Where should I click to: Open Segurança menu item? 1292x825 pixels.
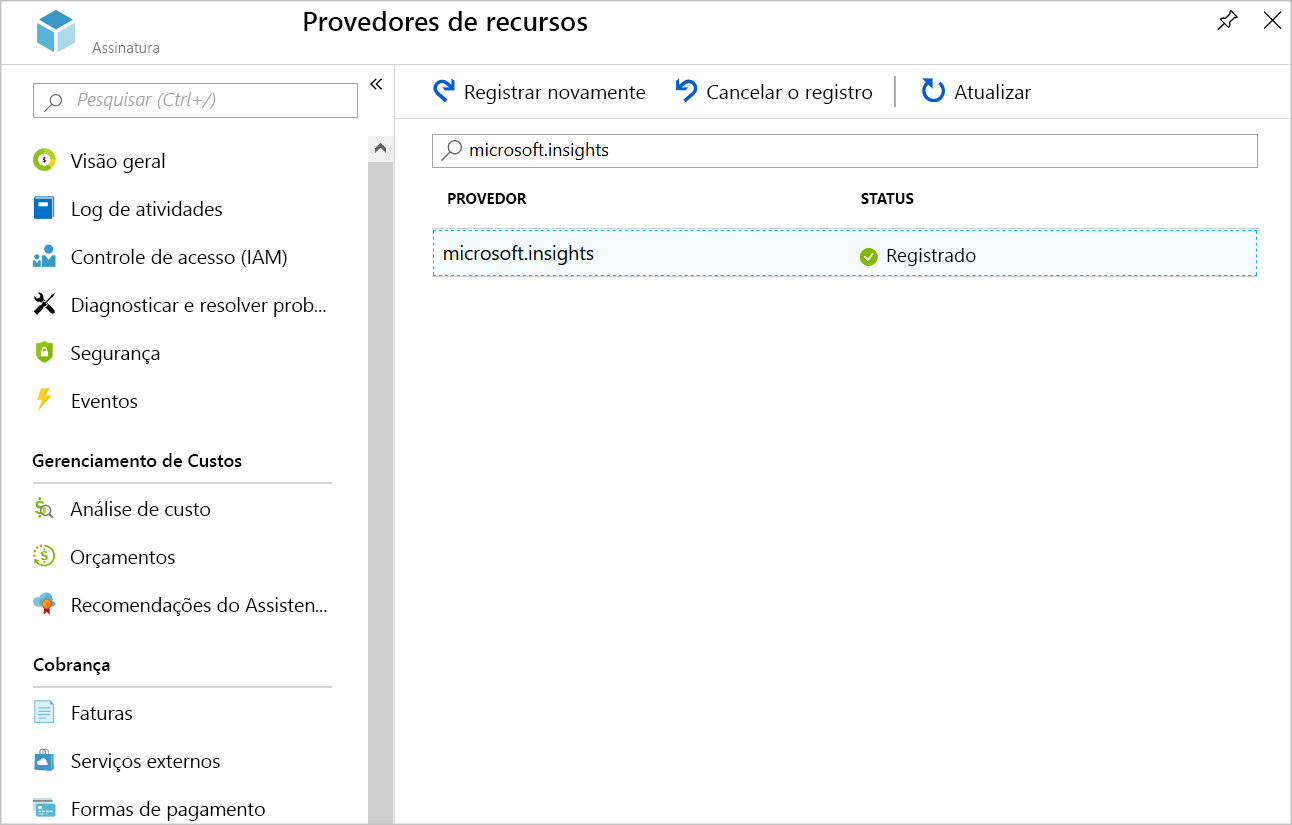point(115,353)
